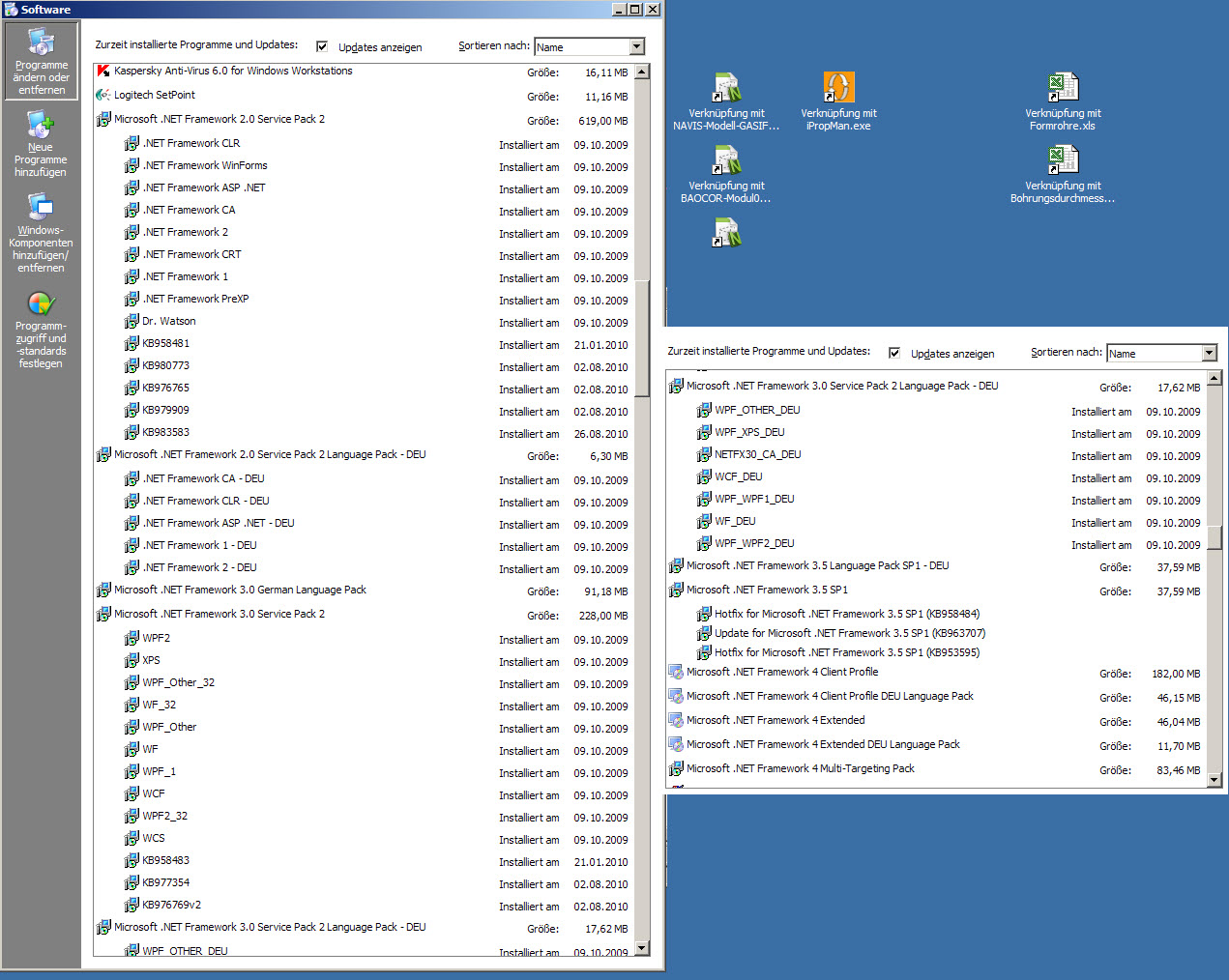Toggle Updates anzeigen in the Software window
This screenshot has height=980, width=1229.
(322, 46)
